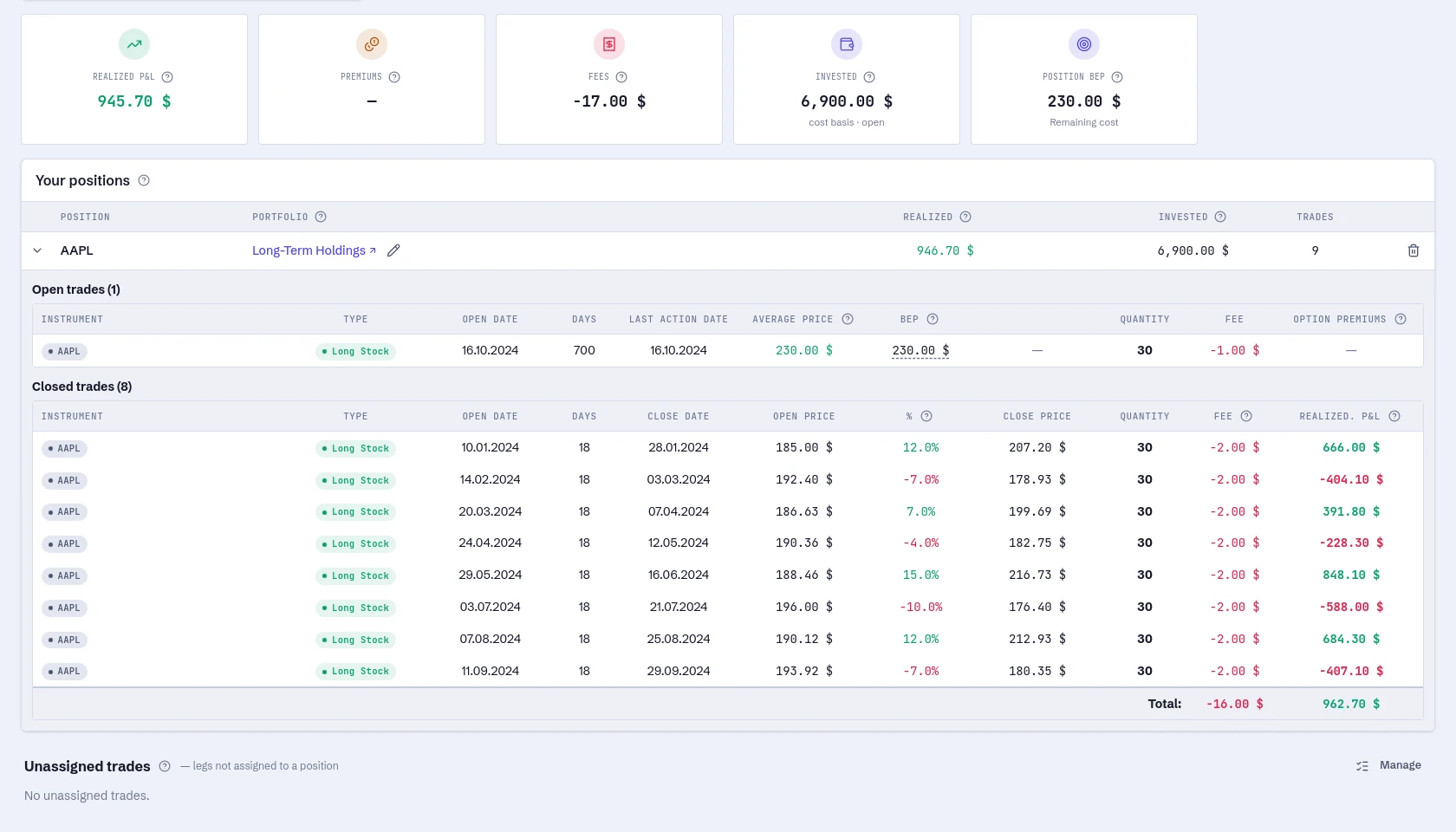
Task: Select realized P&L value -407.10 $
Action: point(1351,672)
